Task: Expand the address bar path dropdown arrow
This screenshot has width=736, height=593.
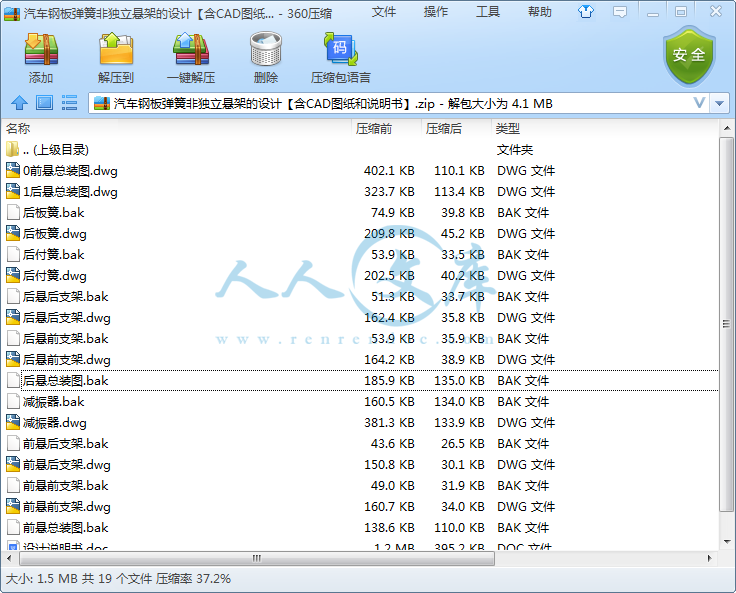Action: tap(720, 103)
